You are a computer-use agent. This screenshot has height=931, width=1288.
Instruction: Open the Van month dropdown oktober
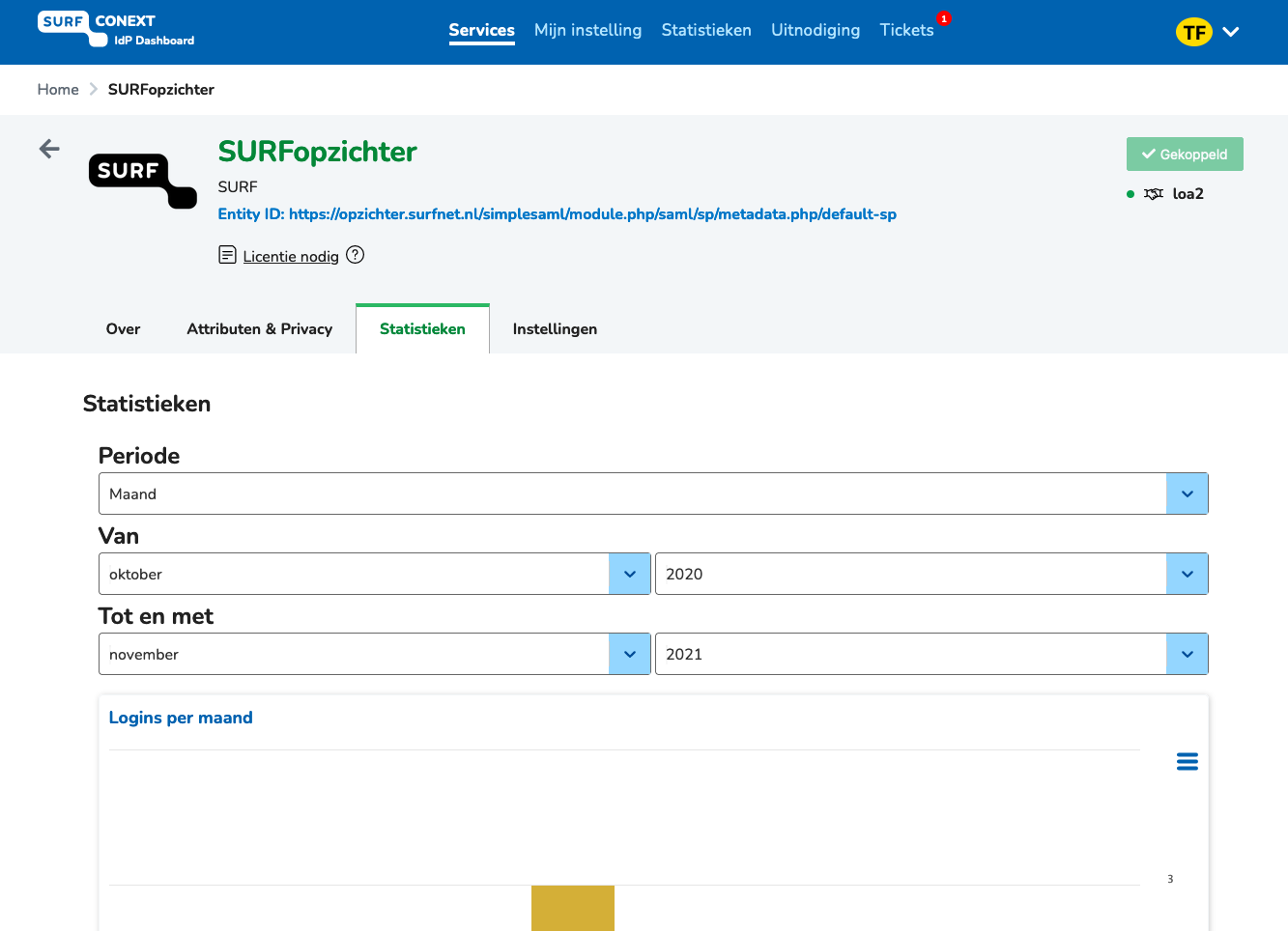tap(375, 574)
